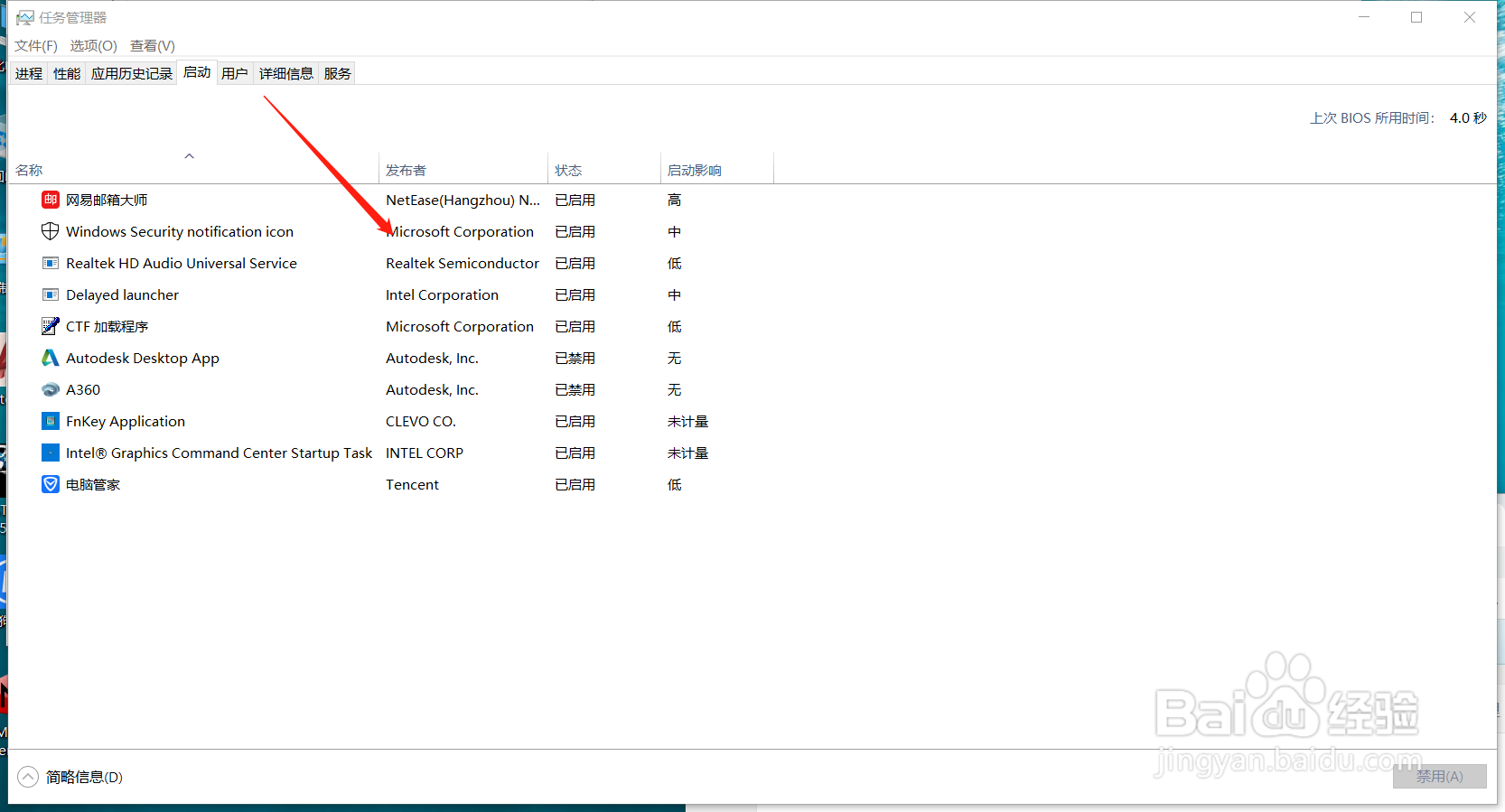Select the Autodesk Desktop App row name
1505x812 pixels.
143,358
